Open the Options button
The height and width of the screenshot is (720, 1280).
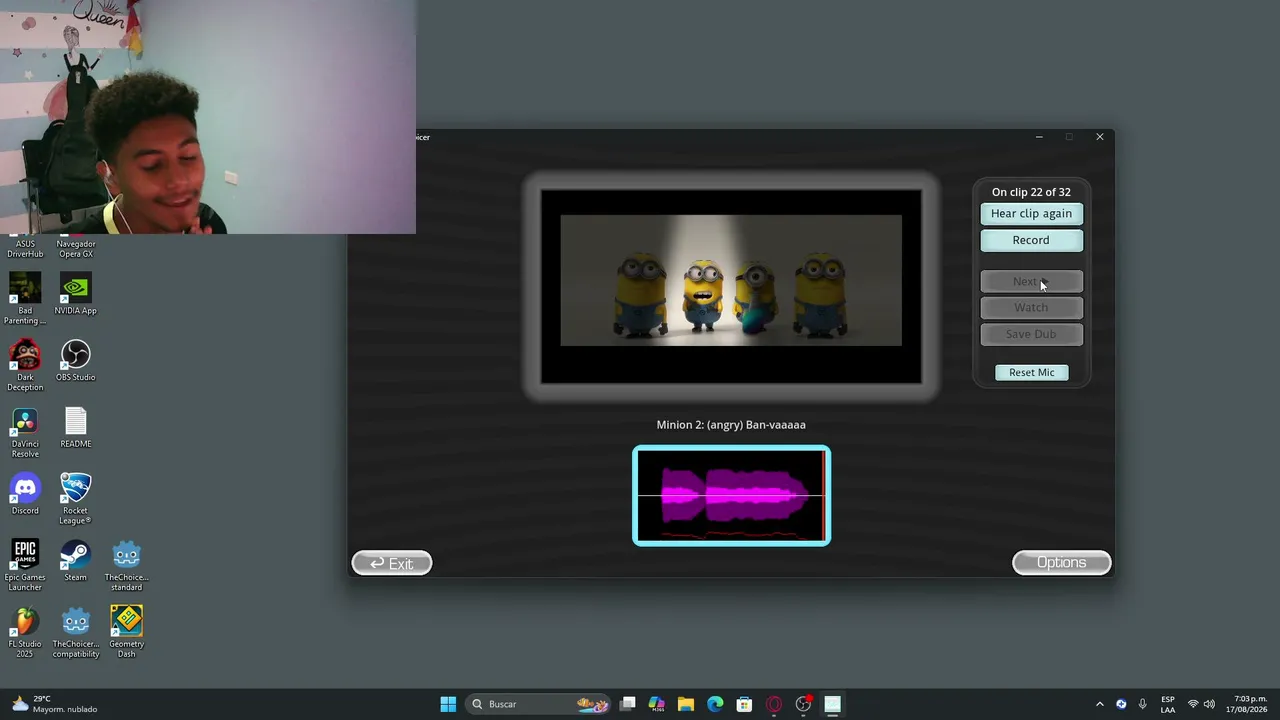pyautogui.click(x=1061, y=563)
